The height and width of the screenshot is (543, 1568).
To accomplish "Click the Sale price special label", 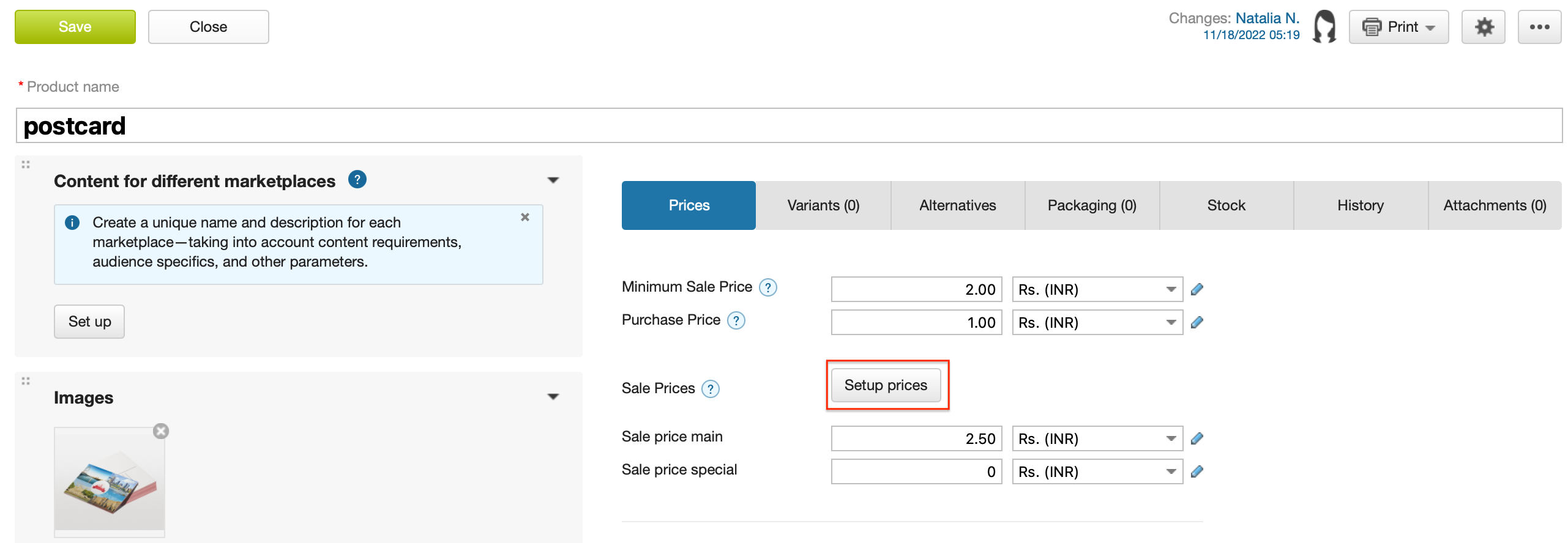I will [x=679, y=470].
